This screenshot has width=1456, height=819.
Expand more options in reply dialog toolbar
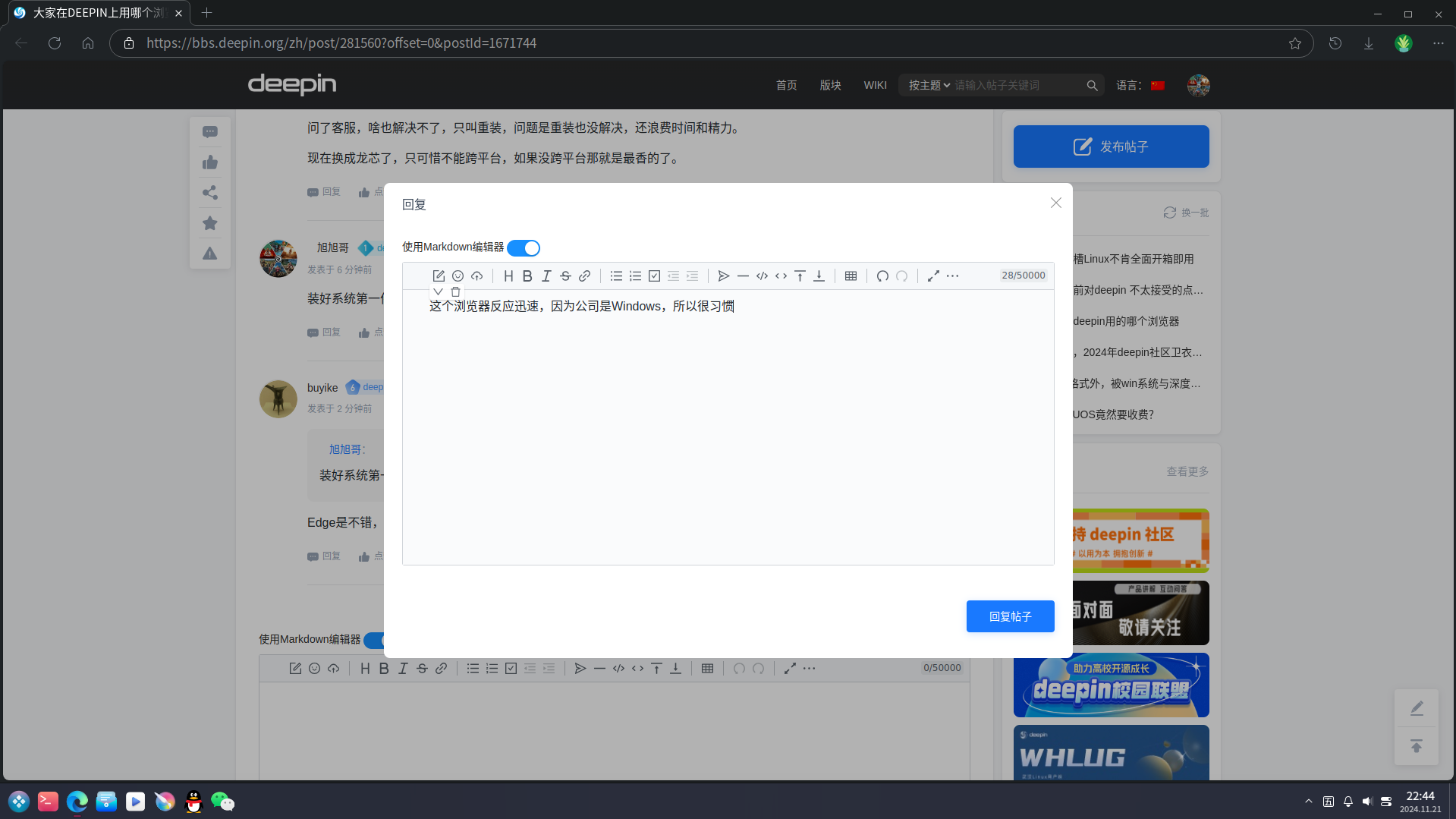pos(952,276)
